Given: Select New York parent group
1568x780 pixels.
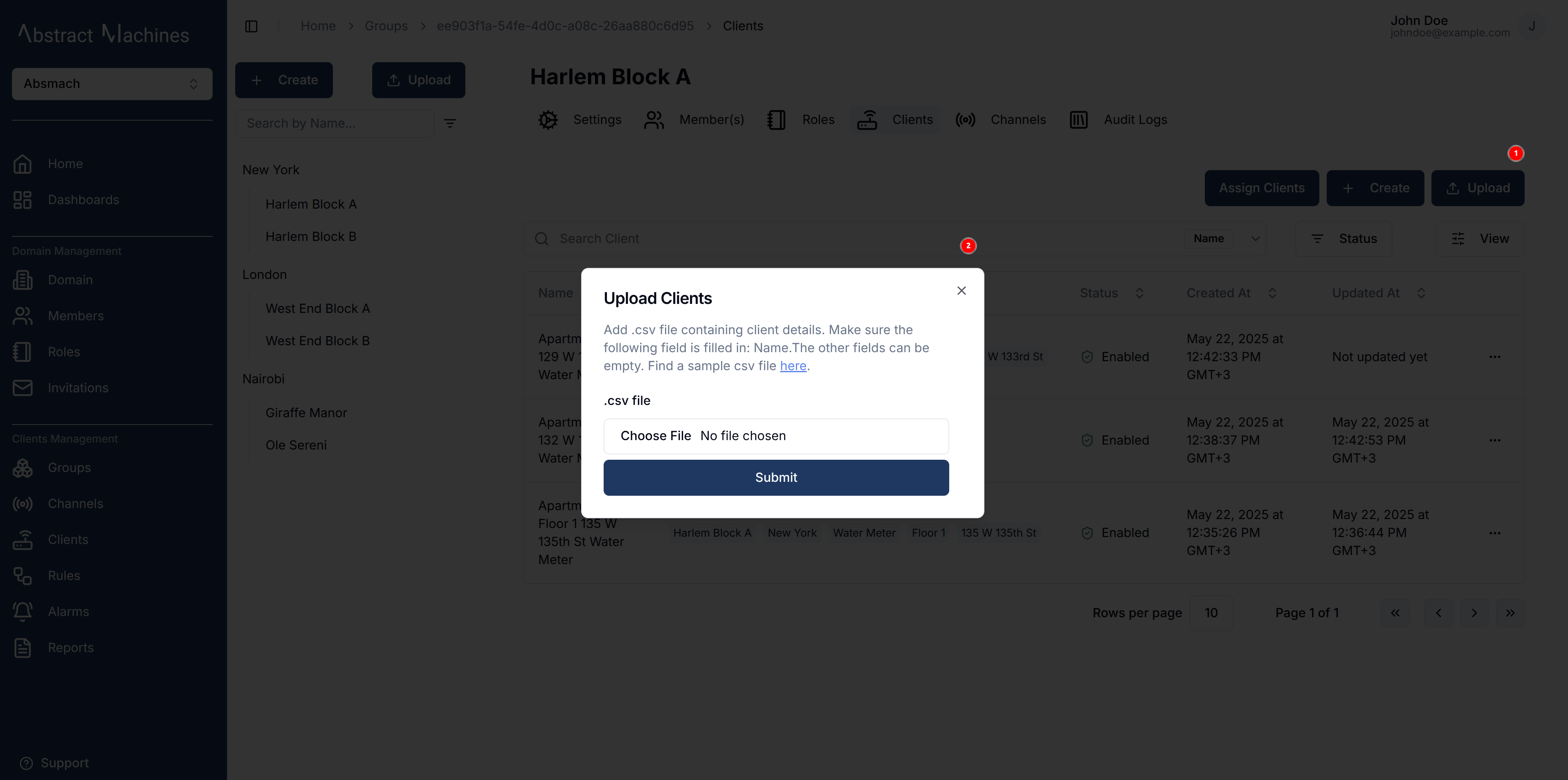Looking at the screenshot, I should 271,170.
